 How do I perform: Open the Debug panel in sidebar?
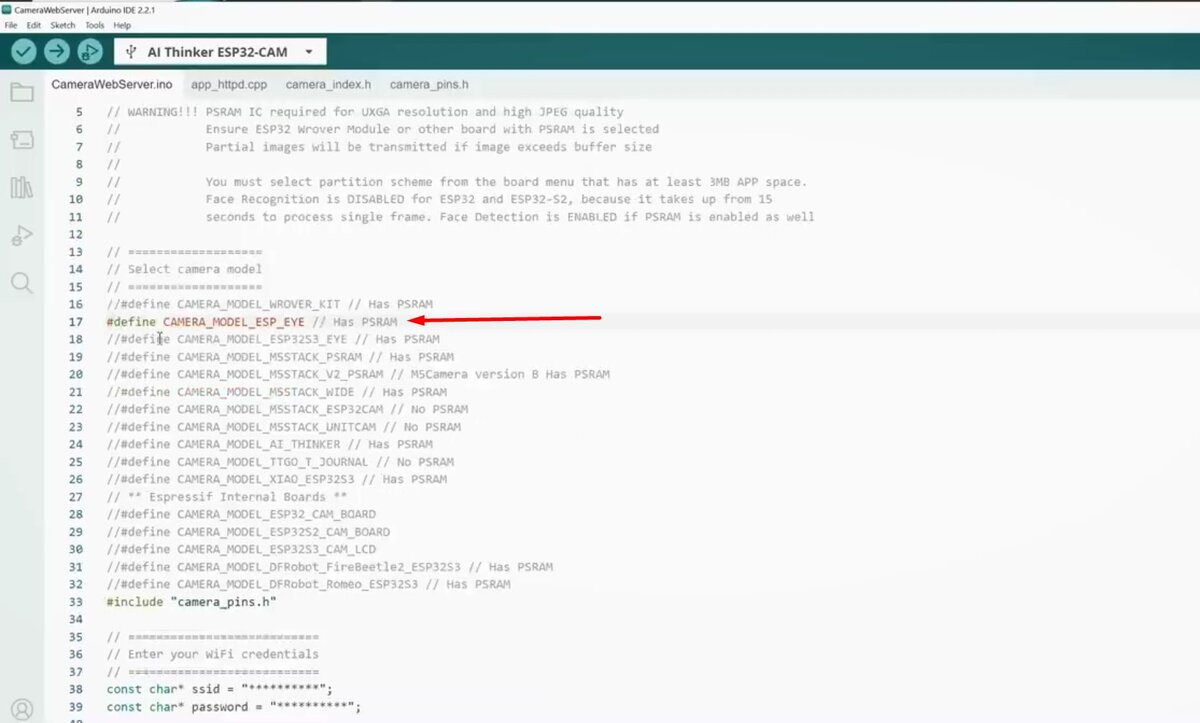[21, 235]
